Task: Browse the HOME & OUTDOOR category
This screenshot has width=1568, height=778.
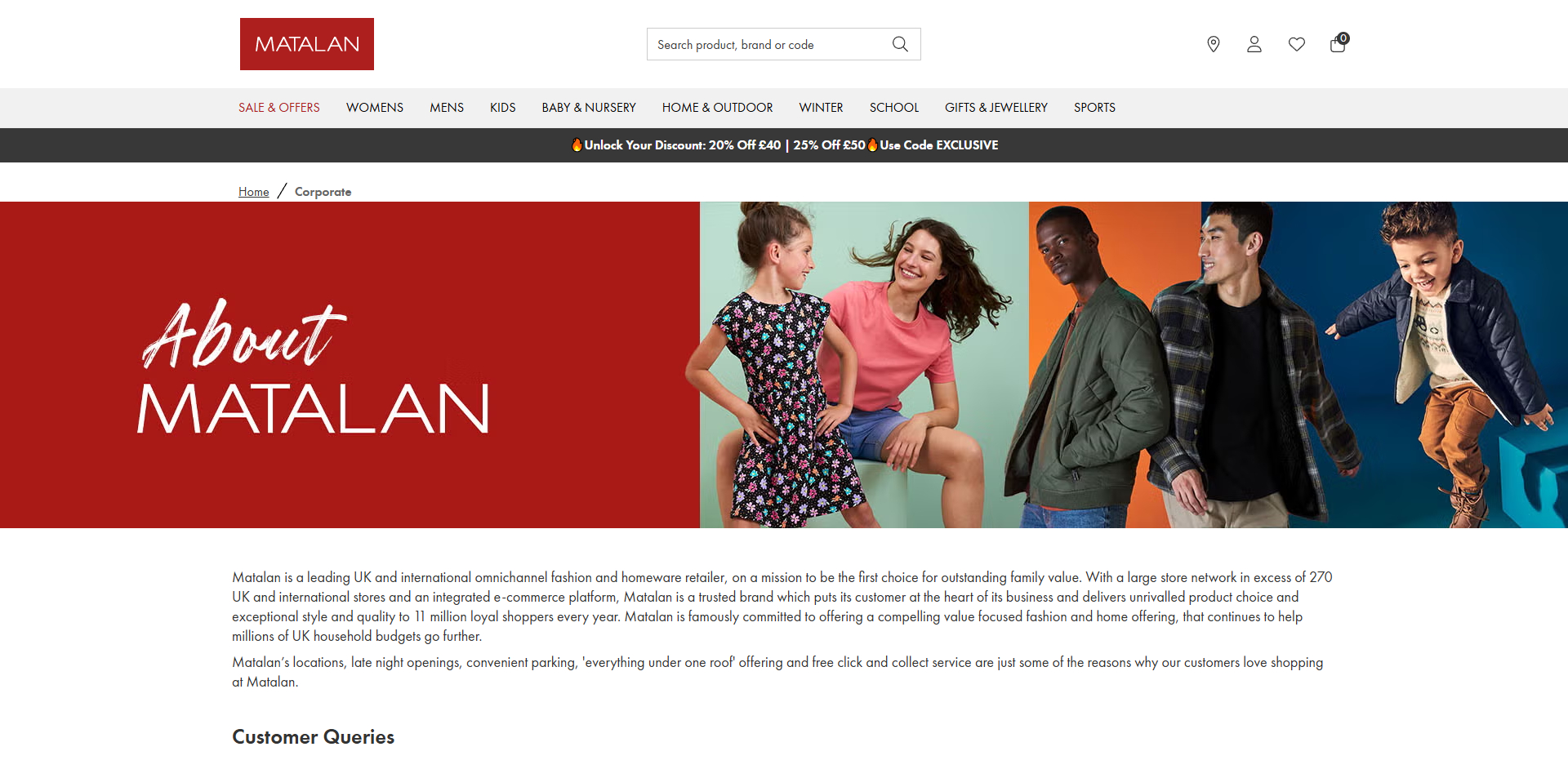Action: (717, 107)
